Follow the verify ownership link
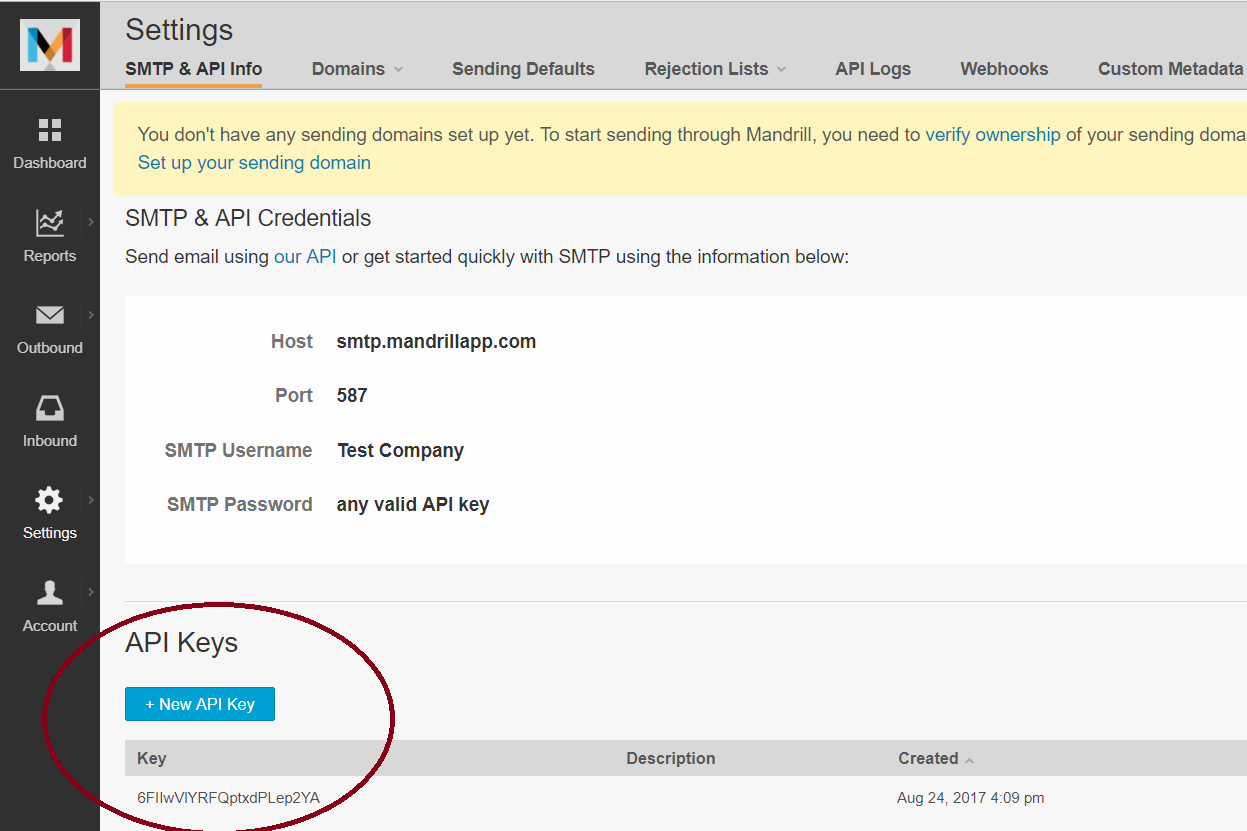Image resolution: width=1247 pixels, height=831 pixels. 993,134
